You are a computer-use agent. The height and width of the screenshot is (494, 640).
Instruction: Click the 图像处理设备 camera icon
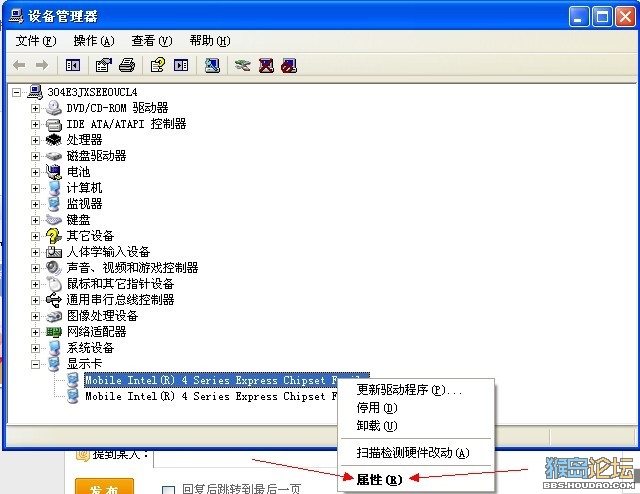53,316
